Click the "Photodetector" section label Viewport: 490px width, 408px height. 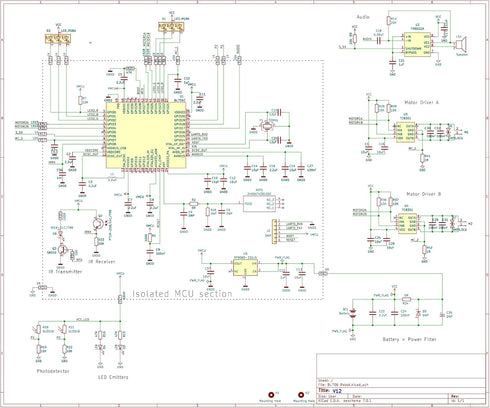[x=53, y=371]
